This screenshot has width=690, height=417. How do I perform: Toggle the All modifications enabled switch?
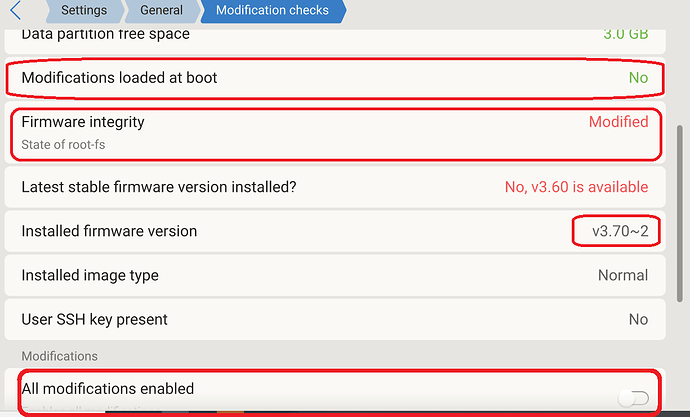[632, 398]
